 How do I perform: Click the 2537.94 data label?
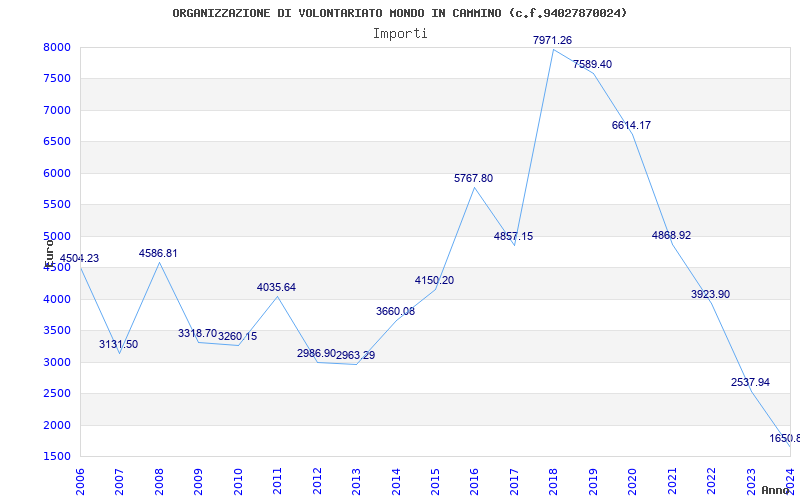[751, 383]
